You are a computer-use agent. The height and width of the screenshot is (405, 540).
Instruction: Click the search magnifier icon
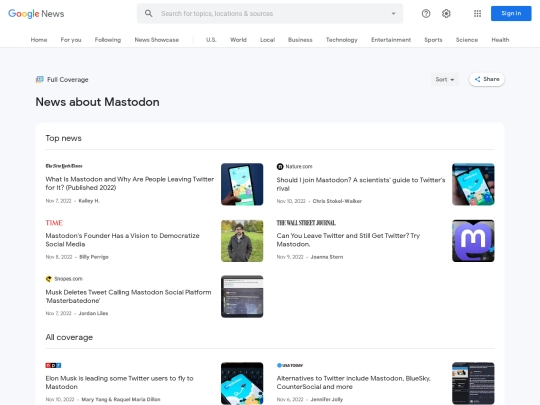coord(148,13)
